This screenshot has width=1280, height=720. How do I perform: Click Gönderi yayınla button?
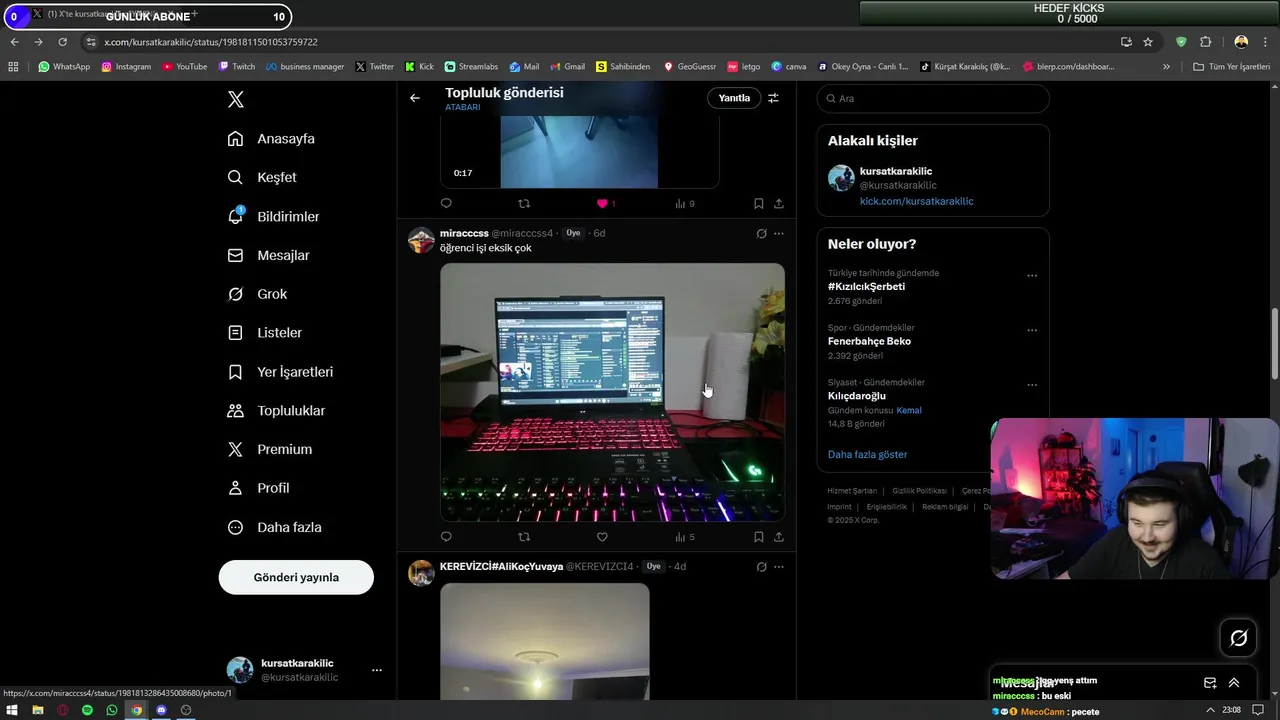pos(296,577)
